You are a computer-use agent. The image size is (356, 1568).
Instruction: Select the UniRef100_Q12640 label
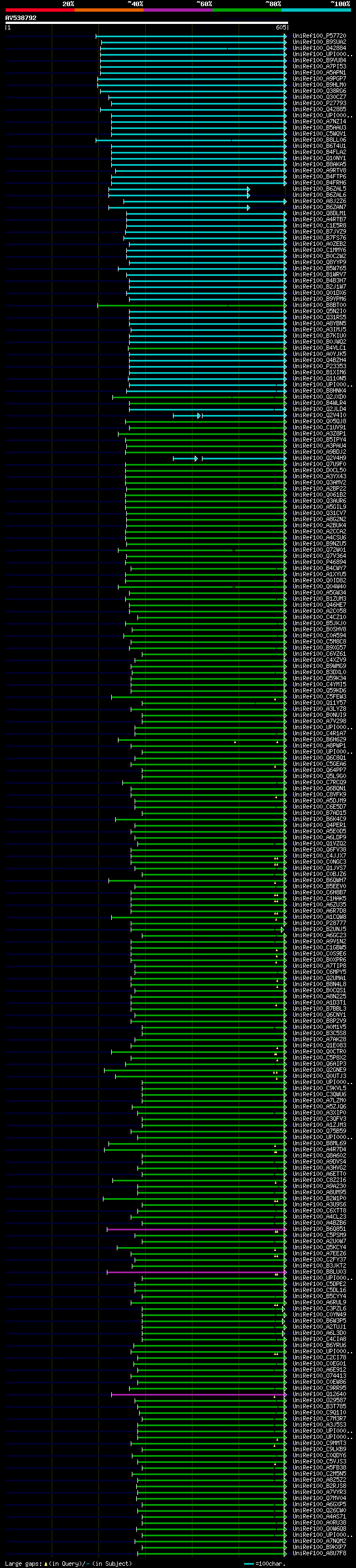319,1394
